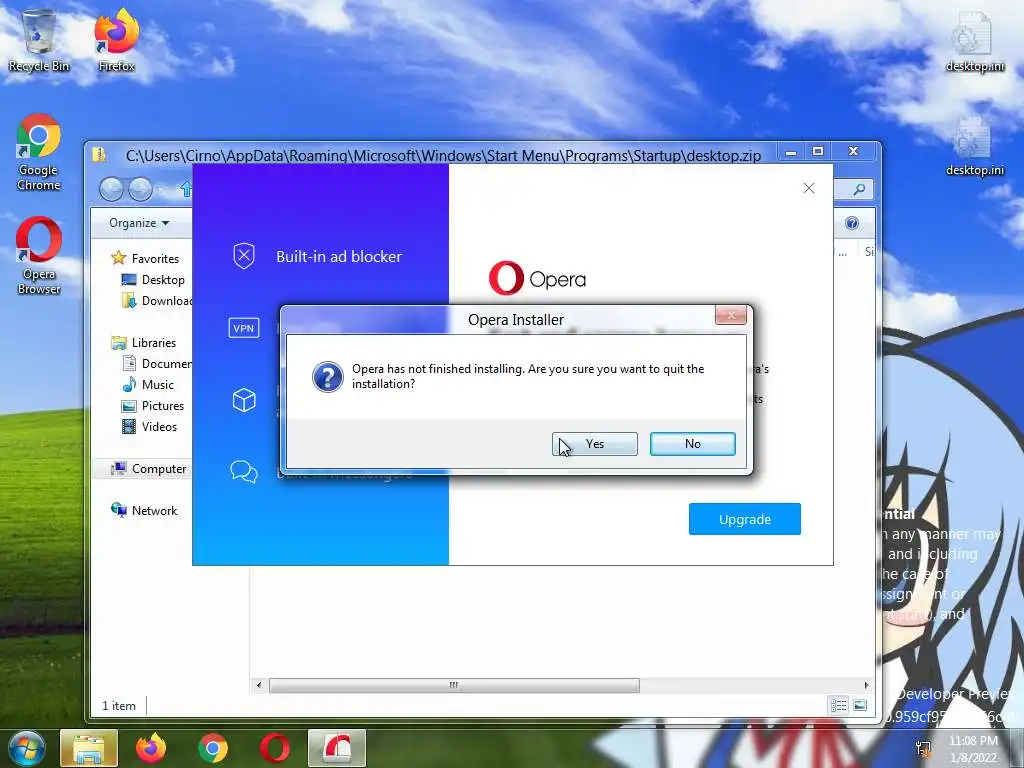This screenshot has height=768, width=1024.
Task: Minimize the Explorer window
Action: pos(791,152)
